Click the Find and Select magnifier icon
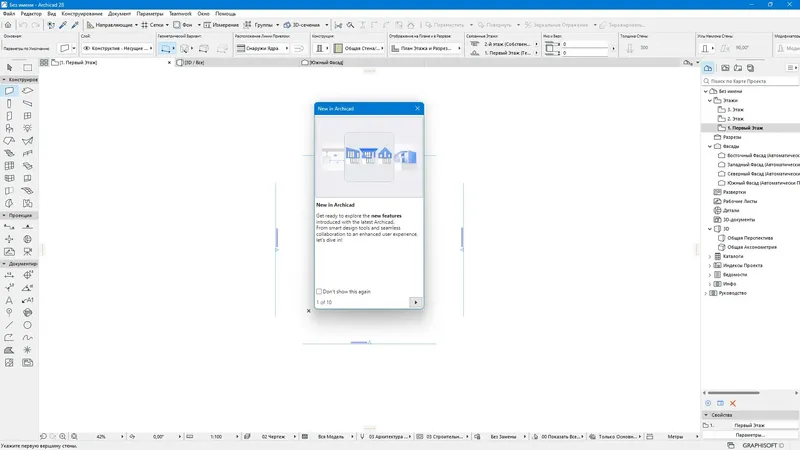Screen dimensions: 800x450 coord(351,24)
